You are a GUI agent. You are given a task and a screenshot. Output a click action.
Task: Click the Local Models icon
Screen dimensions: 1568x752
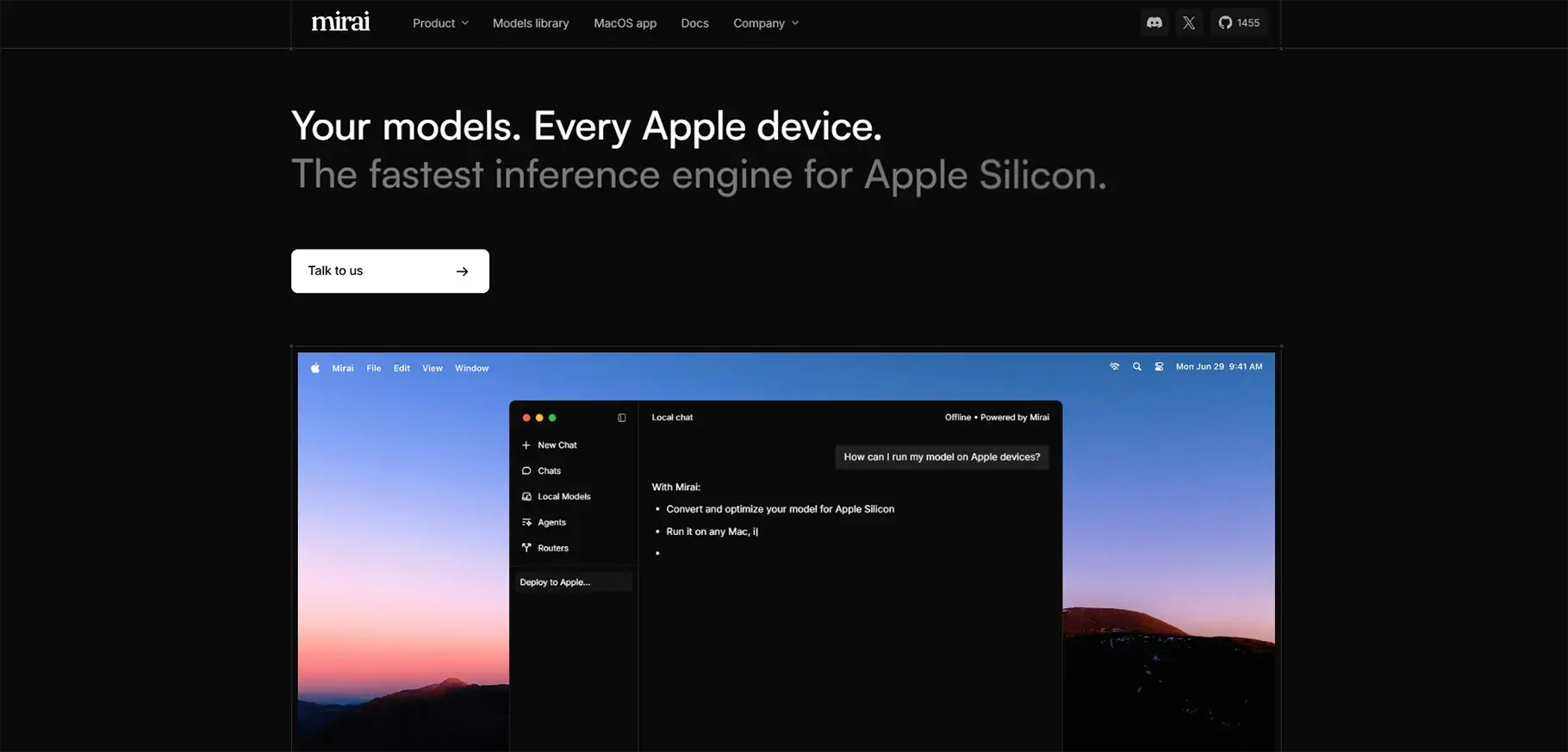coord(526,497)
